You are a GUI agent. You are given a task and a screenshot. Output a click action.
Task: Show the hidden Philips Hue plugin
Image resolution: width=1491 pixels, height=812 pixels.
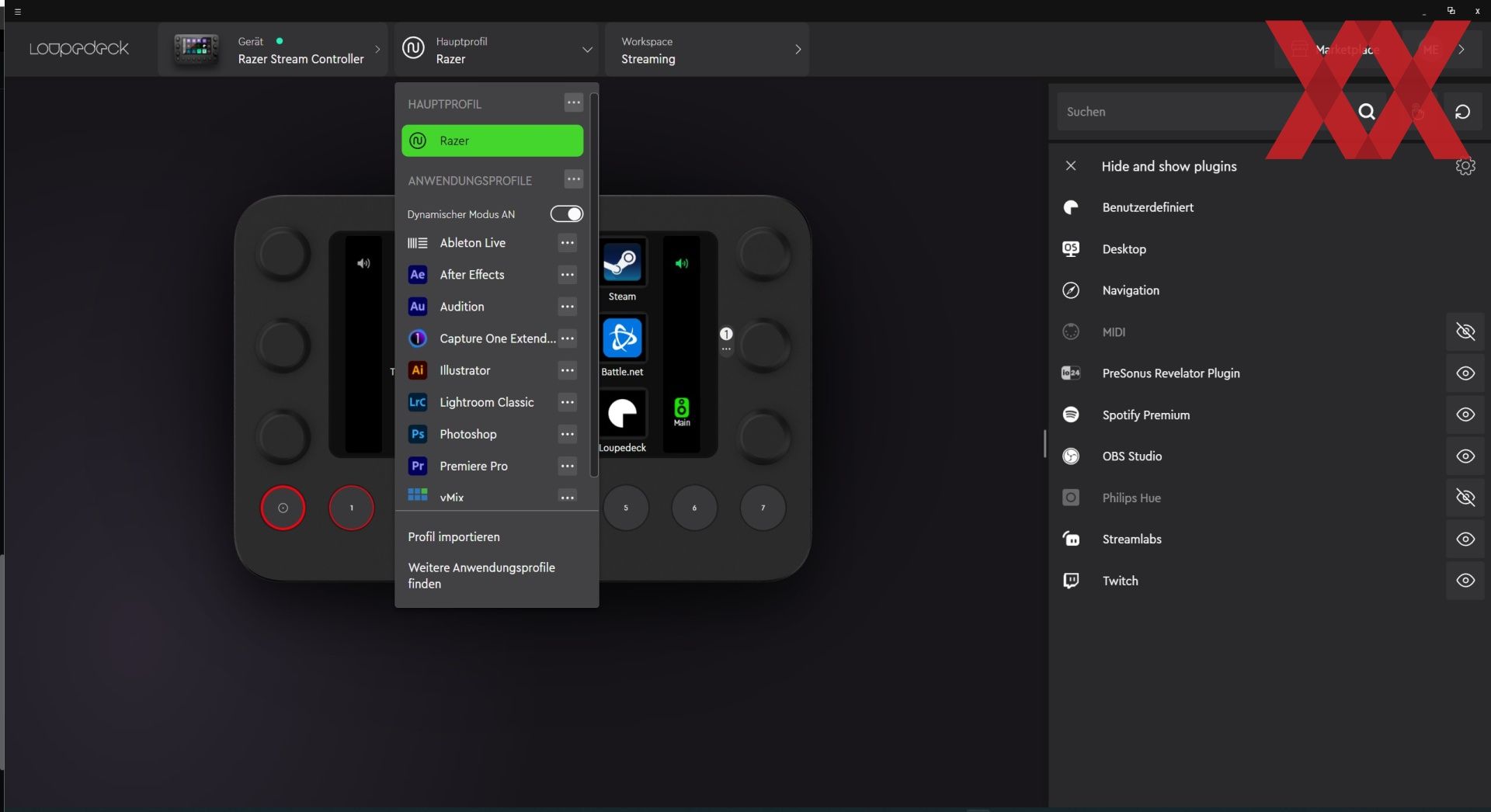1465,498
